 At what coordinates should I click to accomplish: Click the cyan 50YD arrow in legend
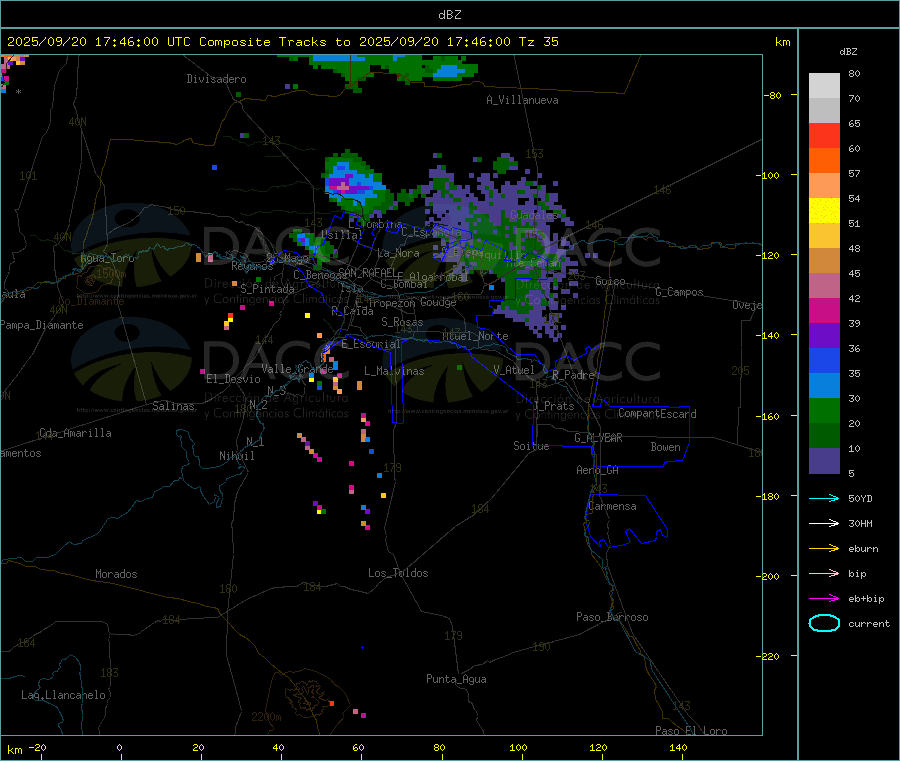point(824,498)
